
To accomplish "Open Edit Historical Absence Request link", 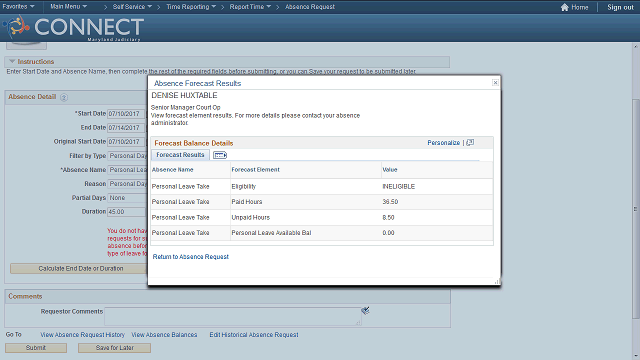I will [254, 335].
